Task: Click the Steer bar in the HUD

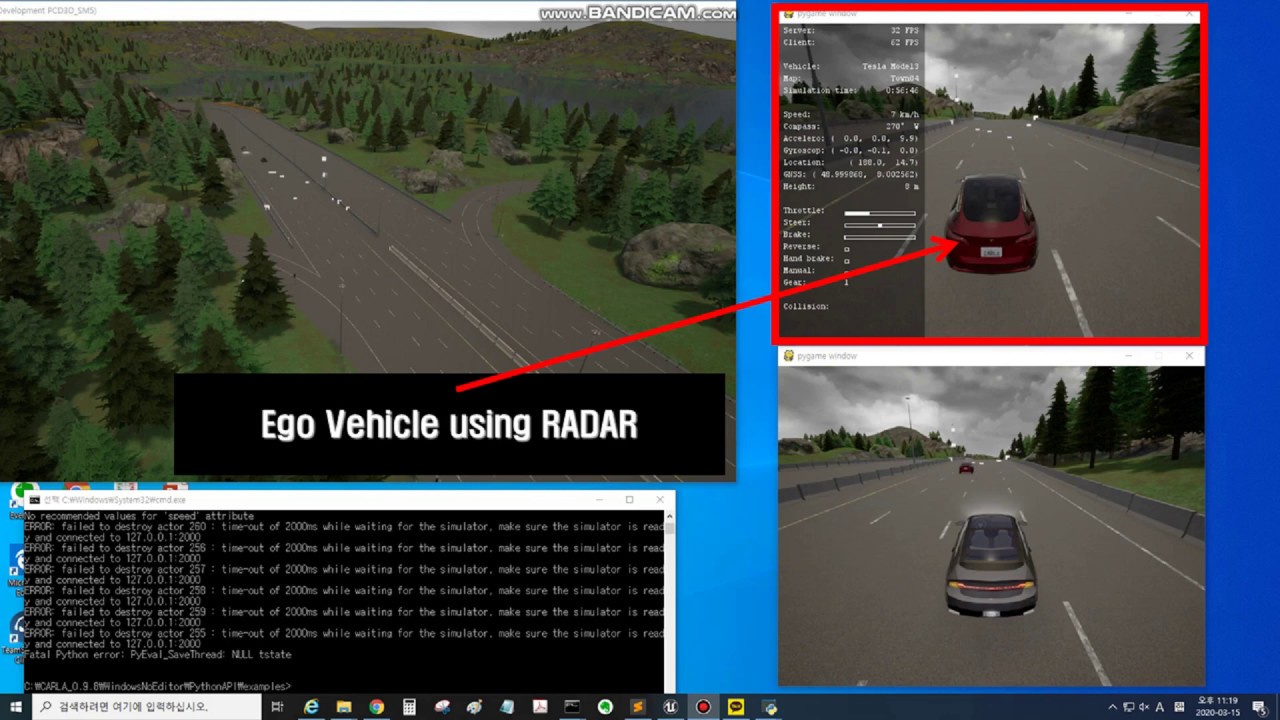Action: 880,225
